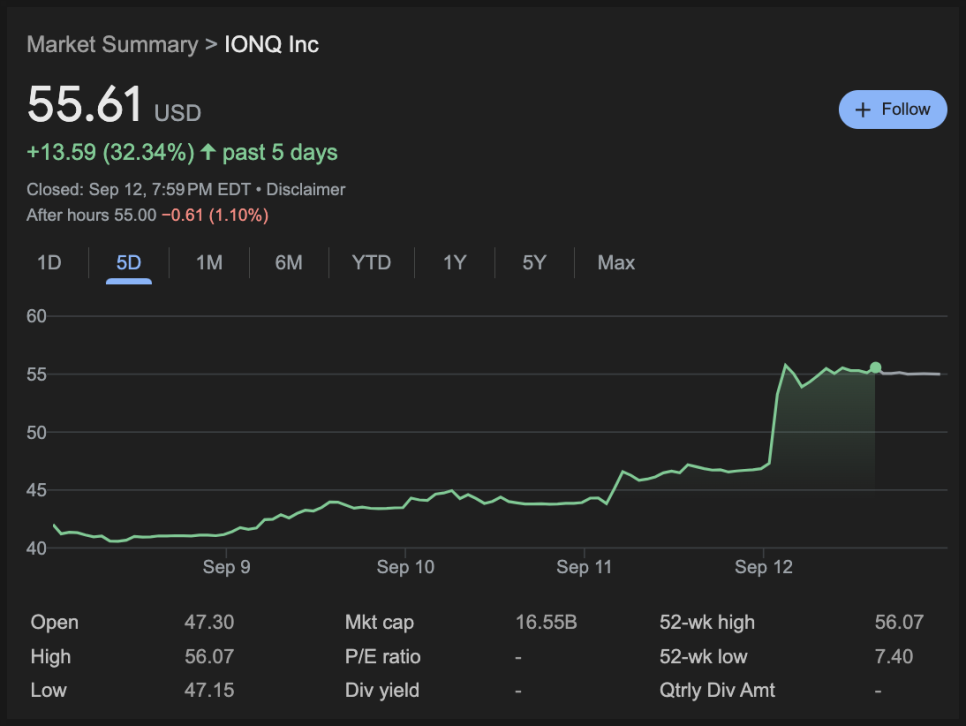Image resolution: width=966 pixels, height=726 pixels.
Task: Click the Low value 47.15
Action: tap(209, 690)
